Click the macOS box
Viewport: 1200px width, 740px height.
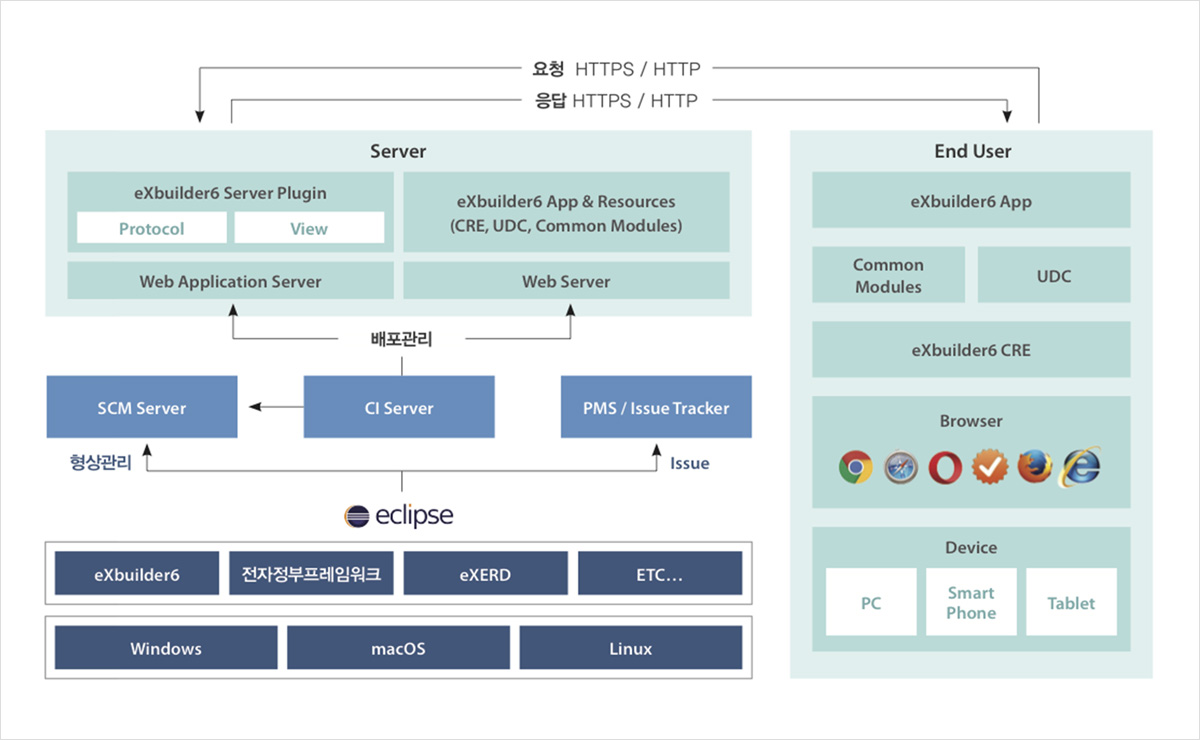tap(398, 648)
